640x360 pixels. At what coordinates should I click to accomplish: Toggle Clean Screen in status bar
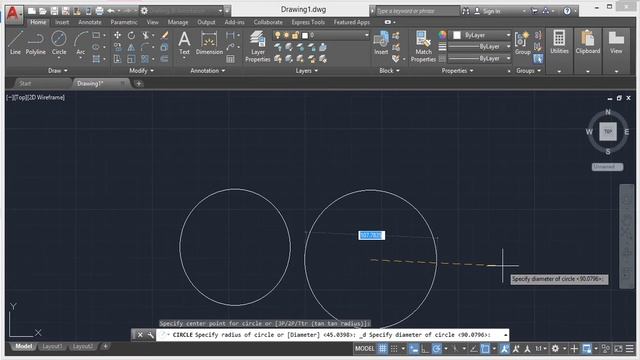tap(618, 349)
